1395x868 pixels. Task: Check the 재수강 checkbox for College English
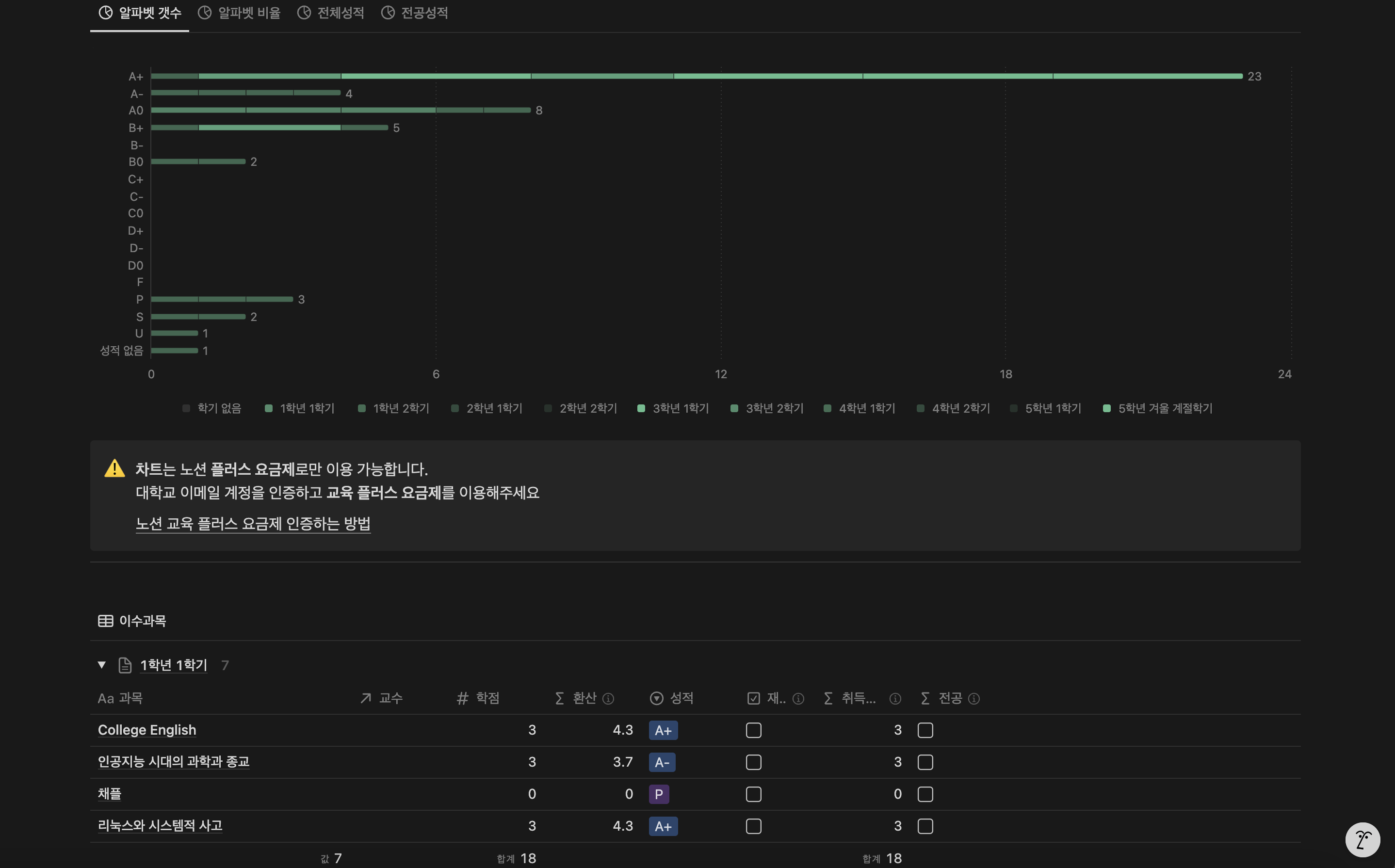click(753, 730)
